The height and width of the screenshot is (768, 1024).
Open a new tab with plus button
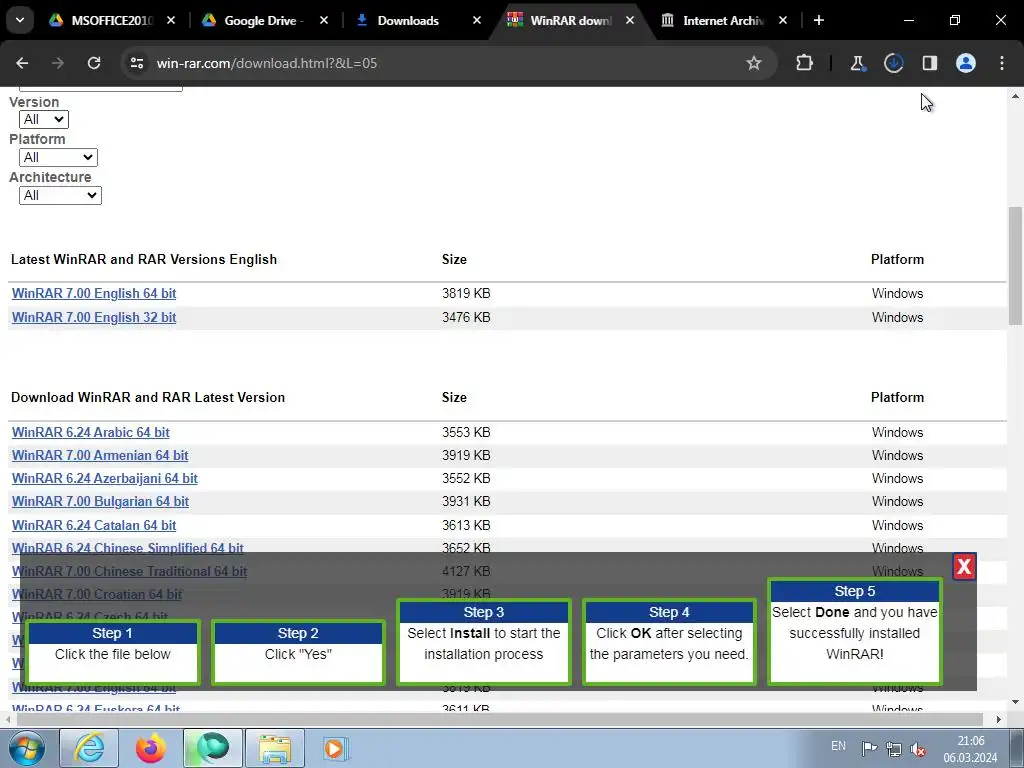pos(819,20)
